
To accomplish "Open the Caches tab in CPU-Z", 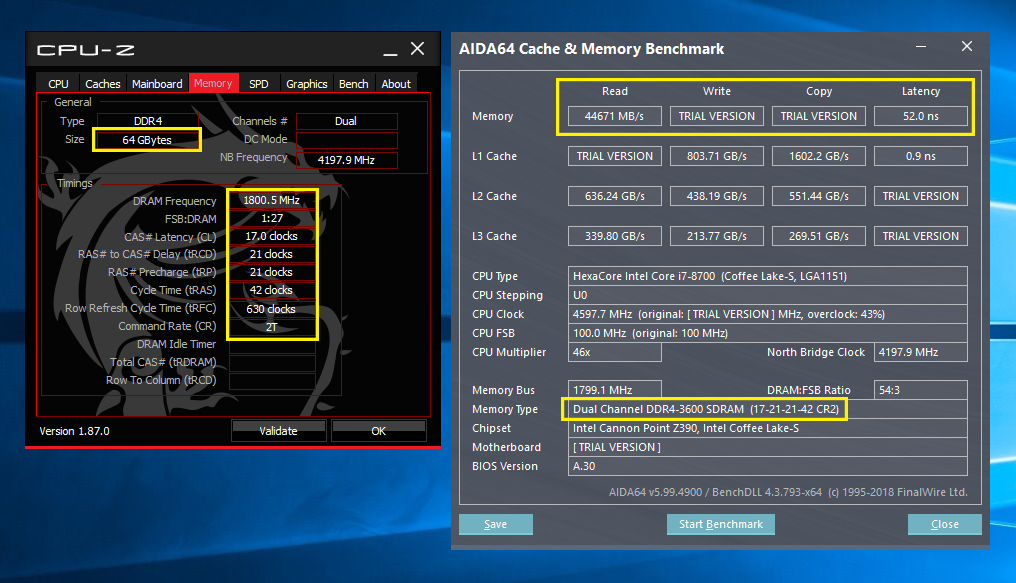I will (x=102, y=84).
